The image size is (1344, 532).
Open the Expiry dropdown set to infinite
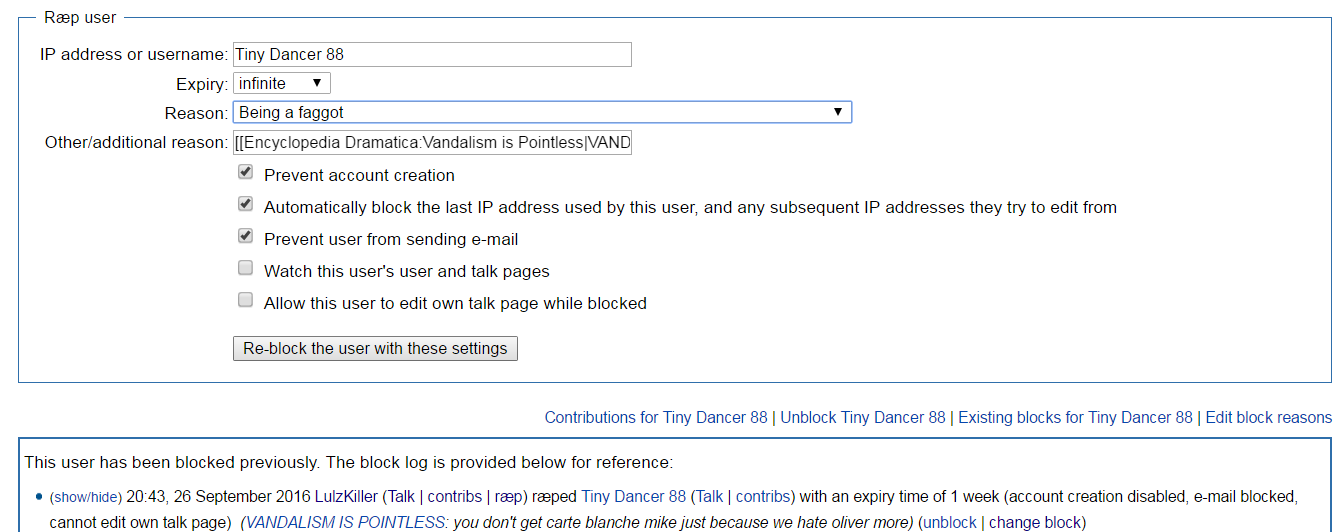pos(282,83)
